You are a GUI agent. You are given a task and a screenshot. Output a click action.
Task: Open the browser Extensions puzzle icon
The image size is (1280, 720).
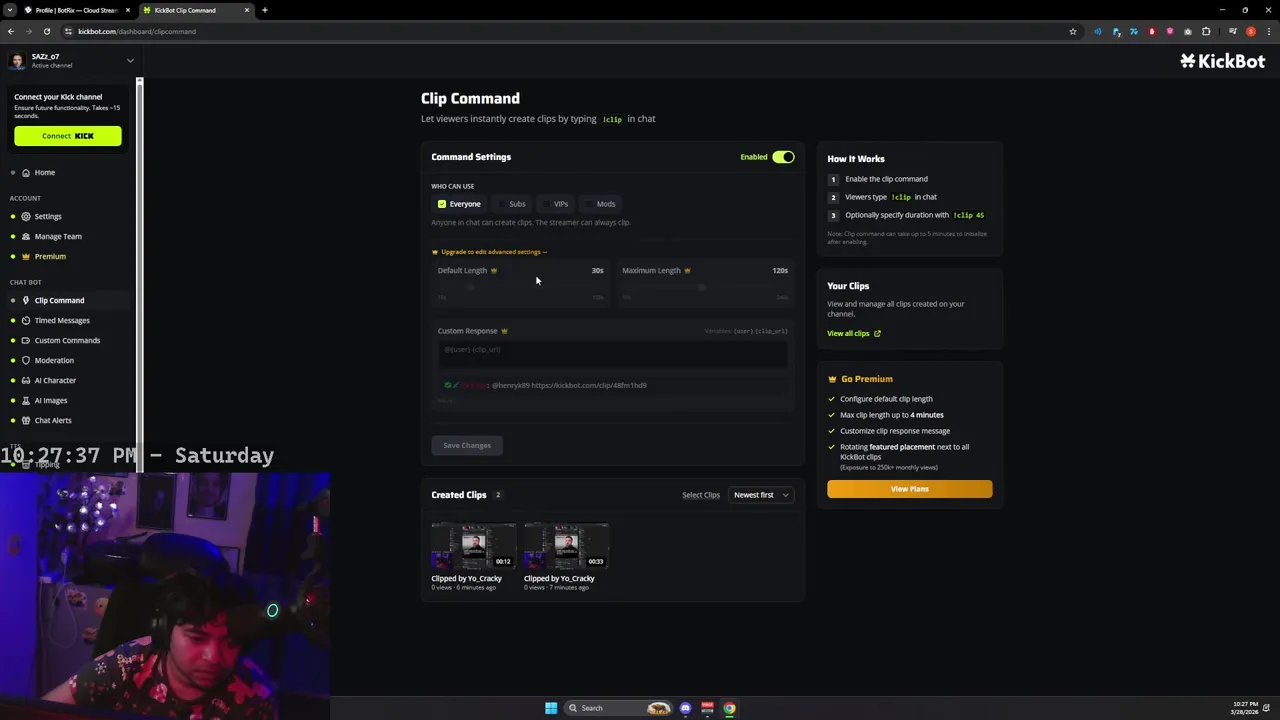point(1206,31)
